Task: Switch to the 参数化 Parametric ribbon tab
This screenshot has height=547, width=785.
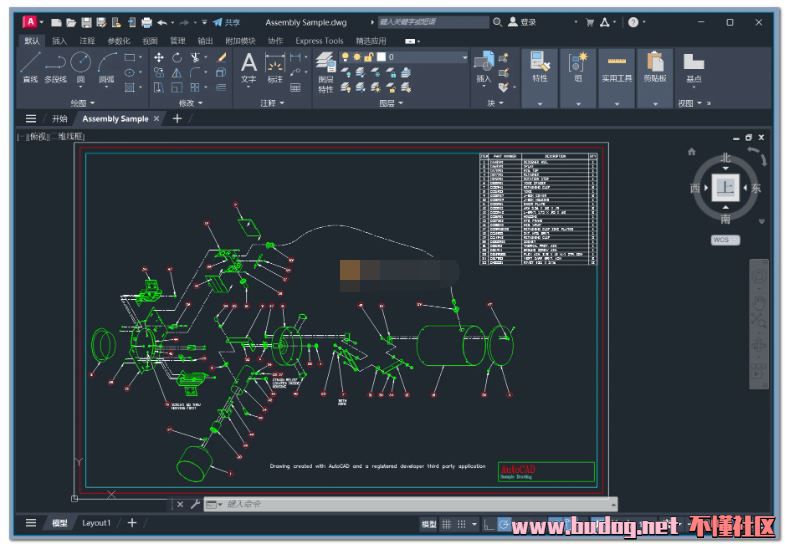Action: [119, 41]
